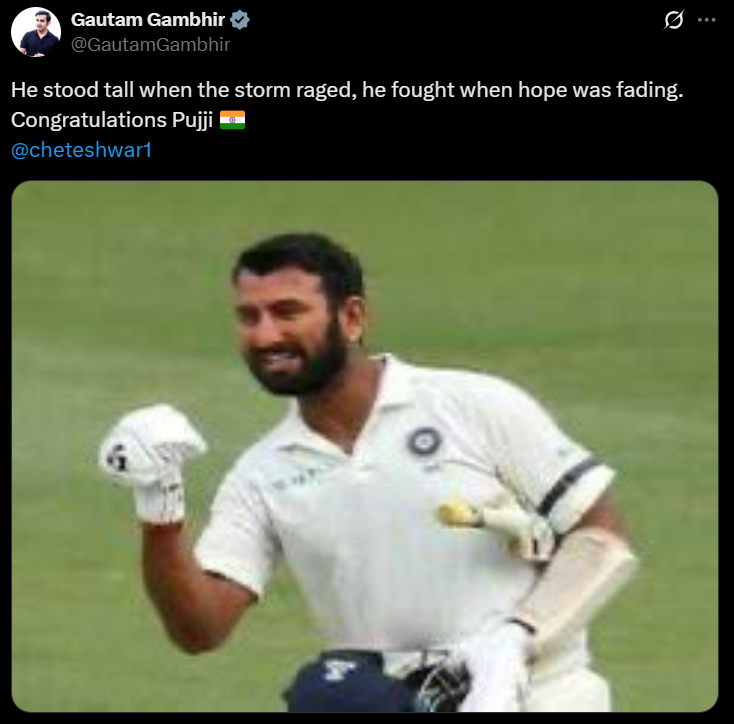The height and width of the screenshot is (724, 734).
Task: Click the team crest on the white shirt
Action: [x=424, y=441]
